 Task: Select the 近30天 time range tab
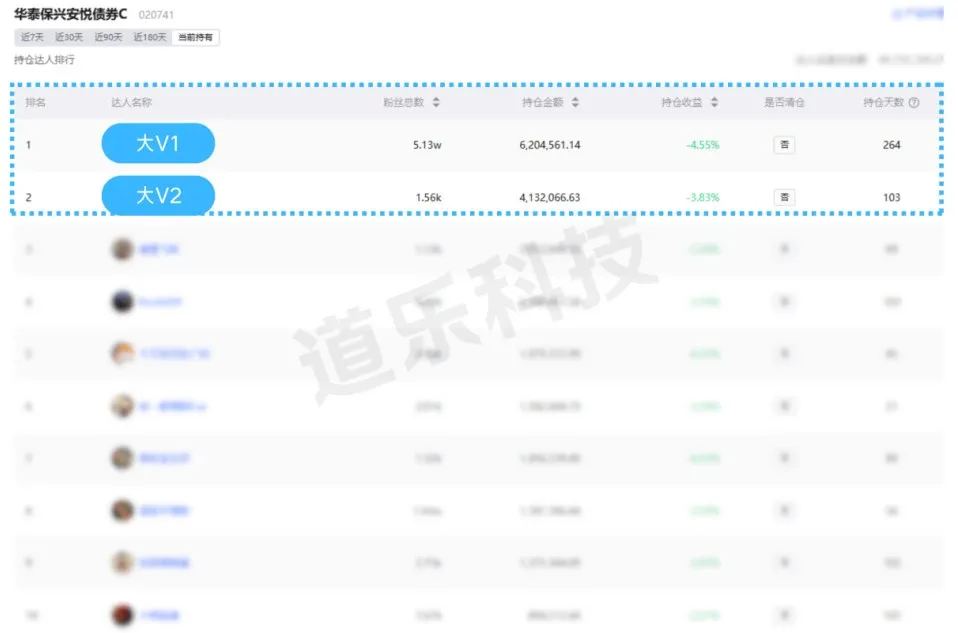coord(69,38)
